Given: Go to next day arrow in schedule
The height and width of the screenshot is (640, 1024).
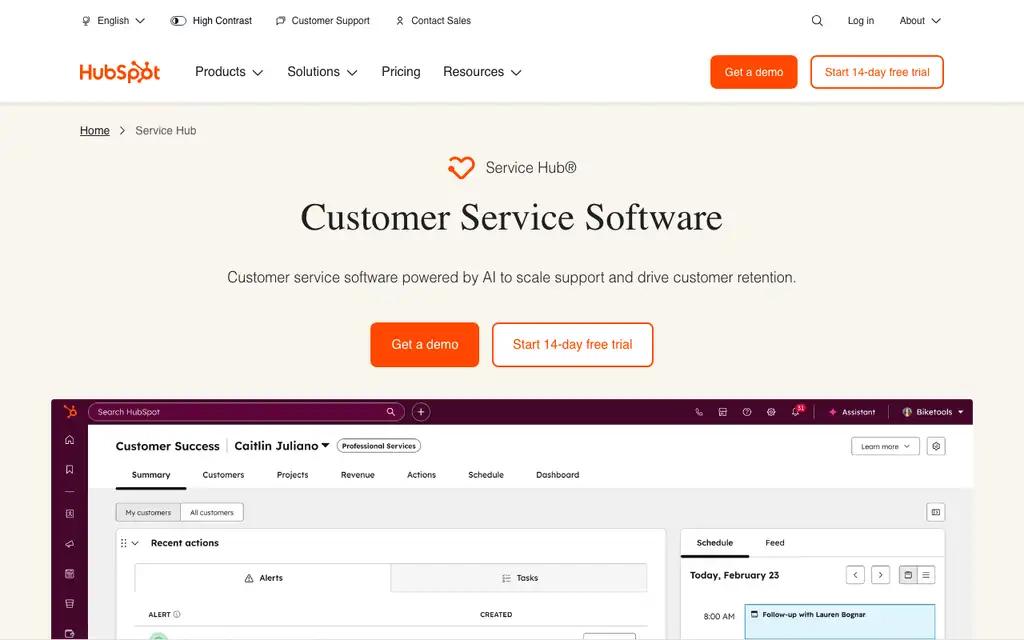Looking at the screenshot, I should (880, 575).
